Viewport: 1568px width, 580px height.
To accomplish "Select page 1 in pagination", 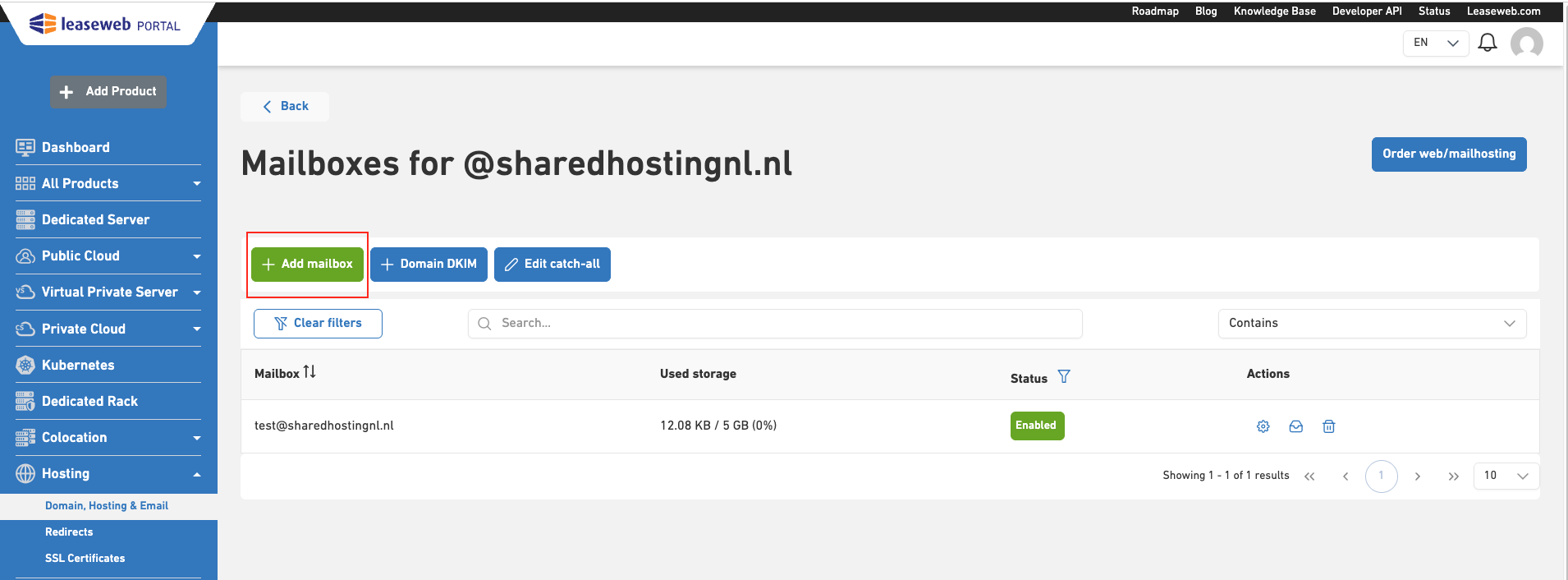I will click(x=1382, y=476).
